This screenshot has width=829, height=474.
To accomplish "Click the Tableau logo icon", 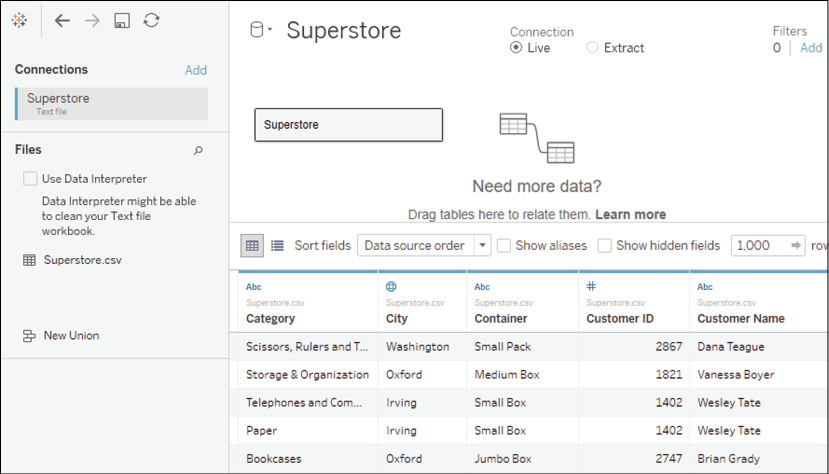I will pos(20,20).
